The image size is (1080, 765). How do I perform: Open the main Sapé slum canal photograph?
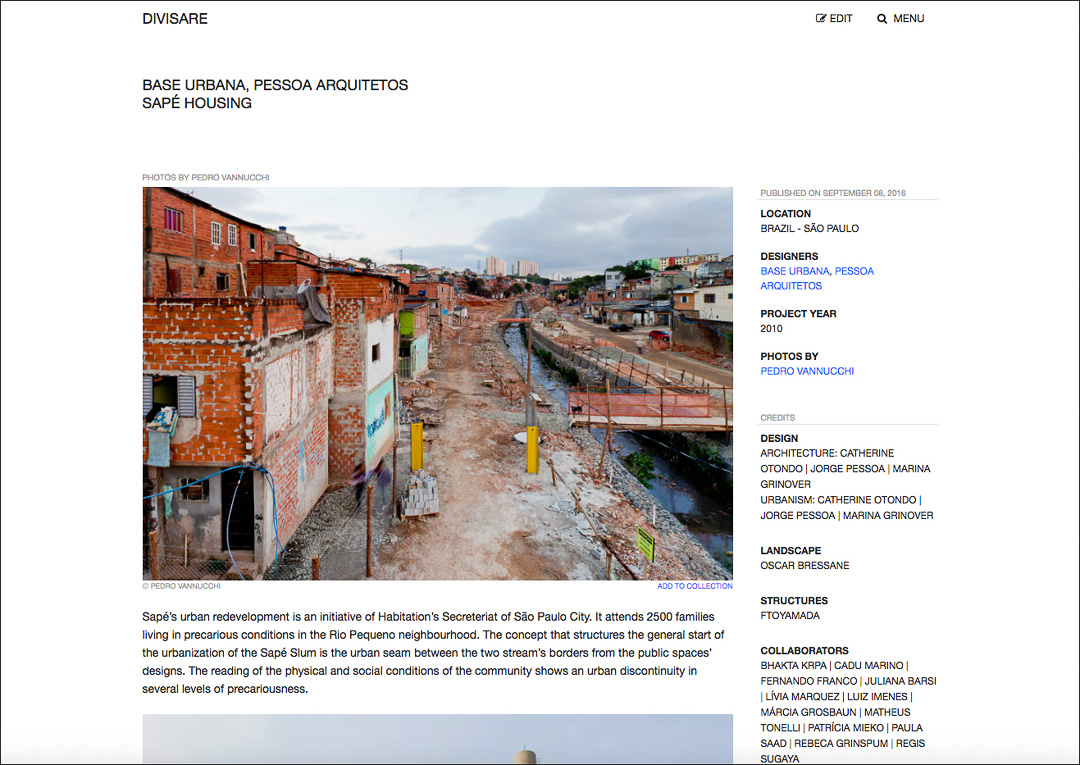click(437, 384)
